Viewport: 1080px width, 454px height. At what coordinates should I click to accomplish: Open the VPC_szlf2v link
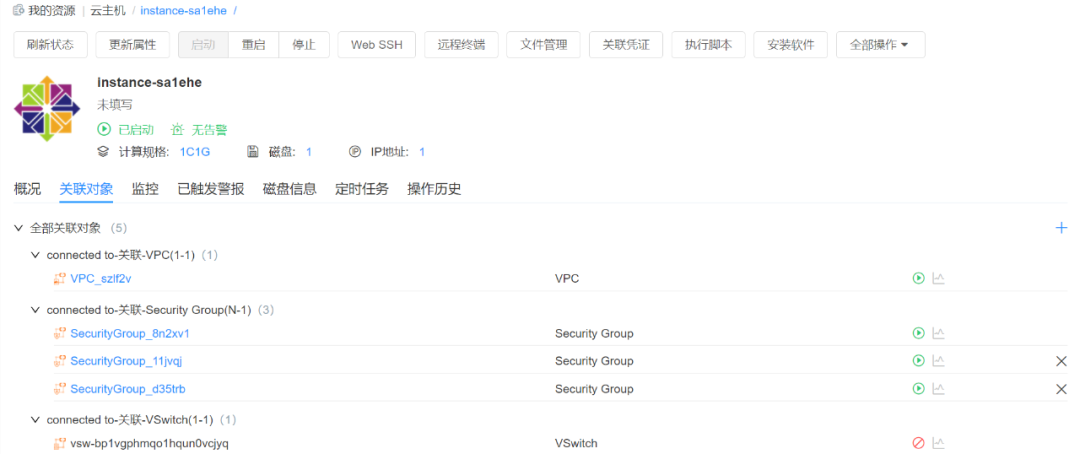[101, 278]
